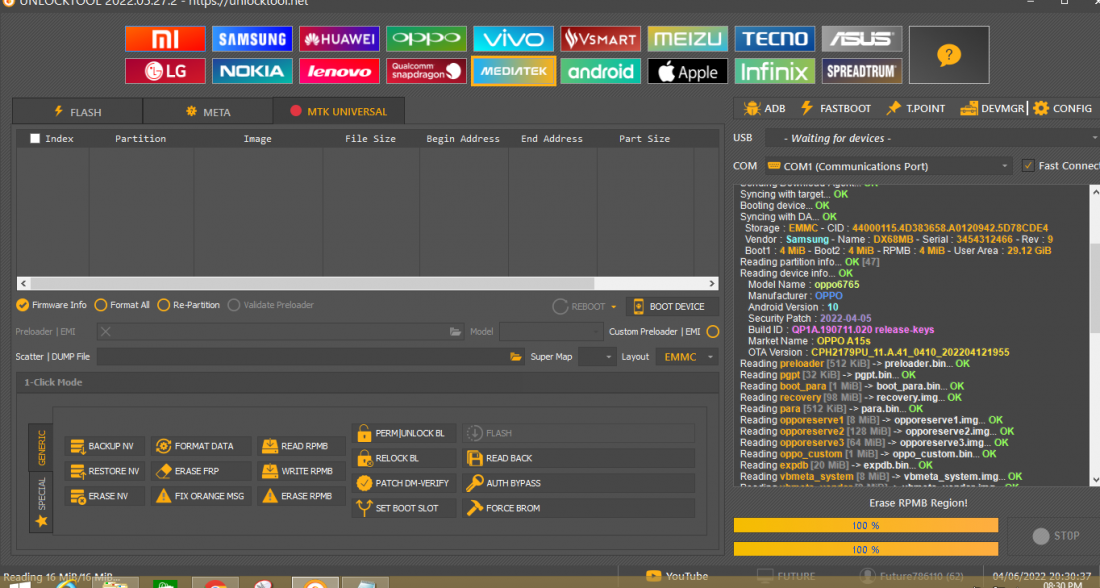Select the LG brand tile
This screenshot has width=1100, height=588.
point(165,71)
